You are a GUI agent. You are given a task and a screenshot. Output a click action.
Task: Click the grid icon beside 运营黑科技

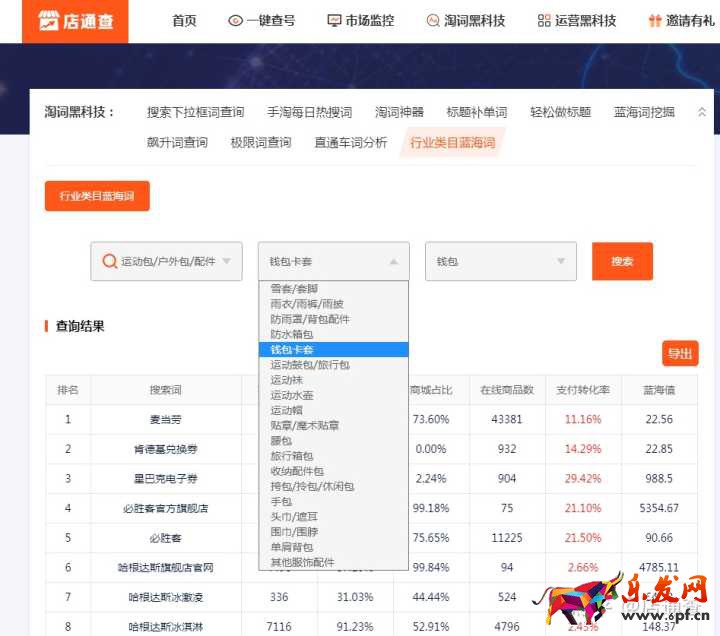544,21
